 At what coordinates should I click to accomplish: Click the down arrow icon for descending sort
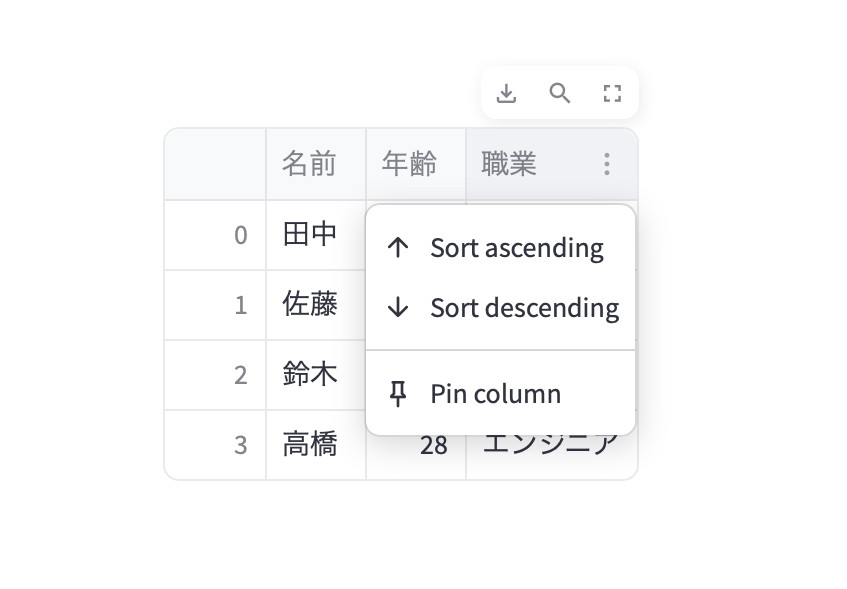coord(398,308)
